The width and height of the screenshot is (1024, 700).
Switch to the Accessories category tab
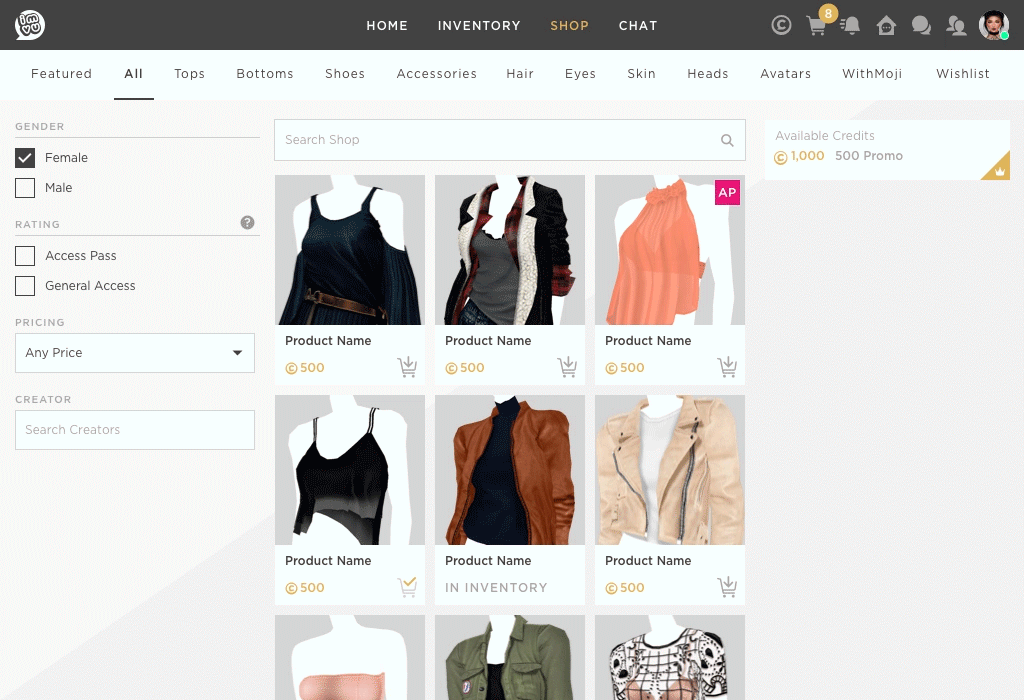tap(436, 74)
